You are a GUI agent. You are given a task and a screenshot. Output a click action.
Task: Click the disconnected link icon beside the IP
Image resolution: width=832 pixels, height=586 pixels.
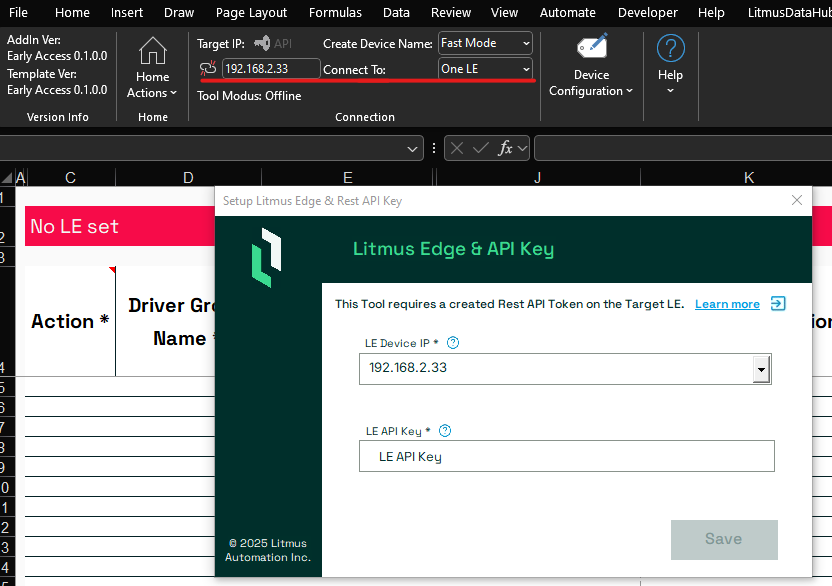pos(208,68)
